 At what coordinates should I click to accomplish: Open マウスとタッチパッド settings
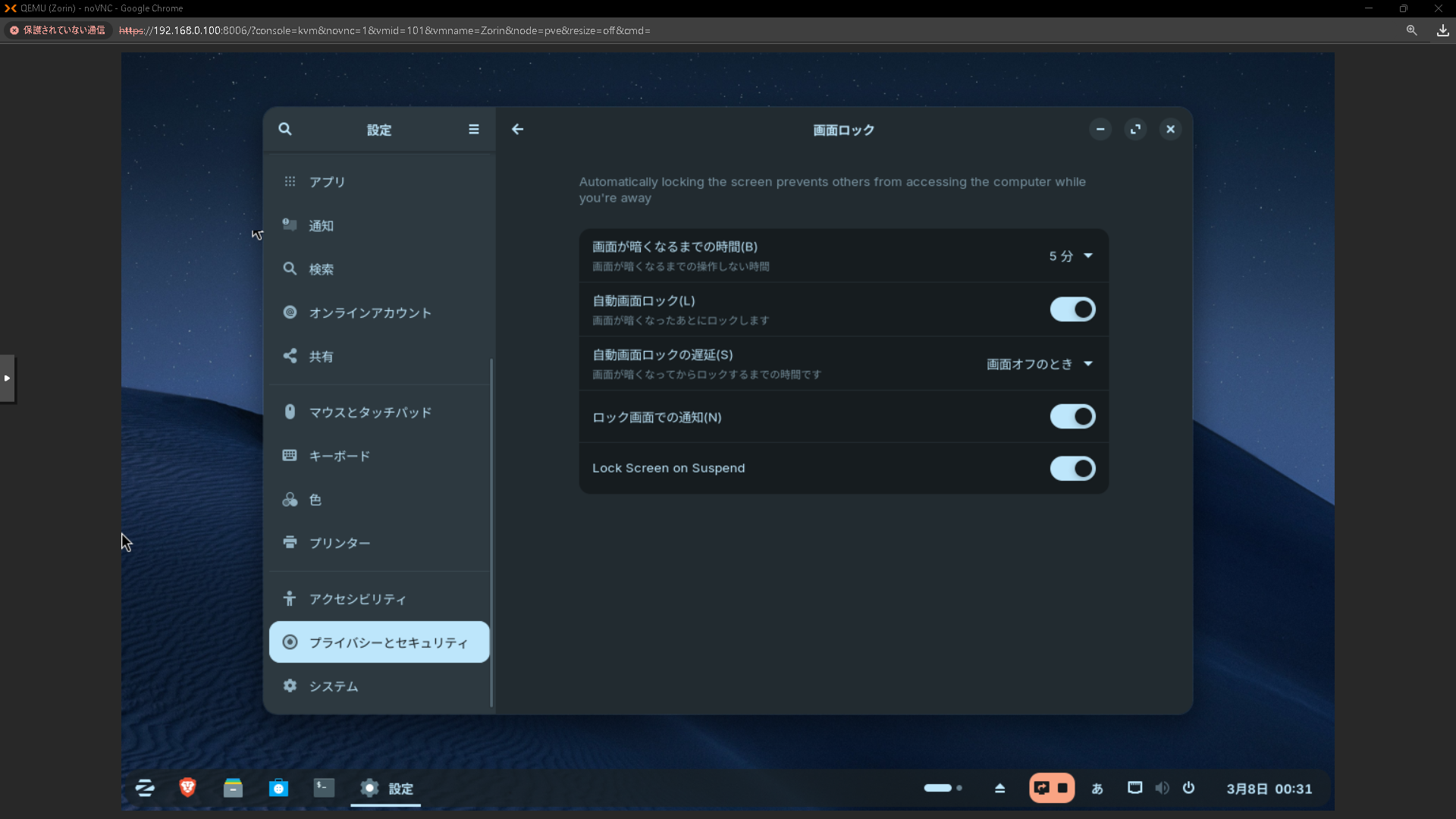[x=370, y=413]
